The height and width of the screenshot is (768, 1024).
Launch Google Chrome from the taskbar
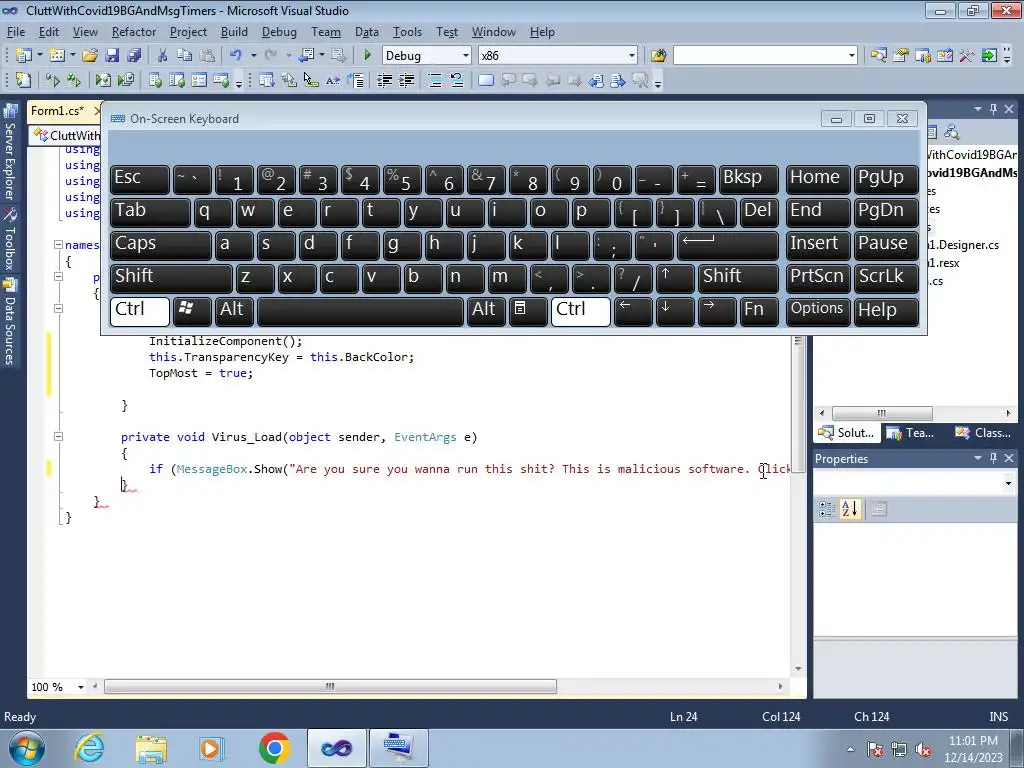[x=275, y=748]
